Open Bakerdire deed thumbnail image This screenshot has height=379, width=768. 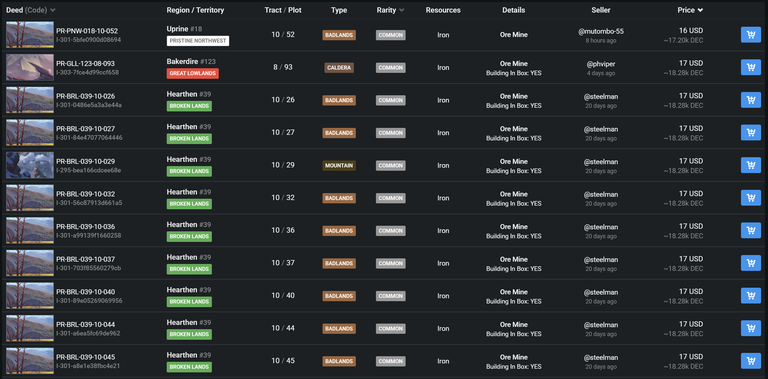click(30, 68)
